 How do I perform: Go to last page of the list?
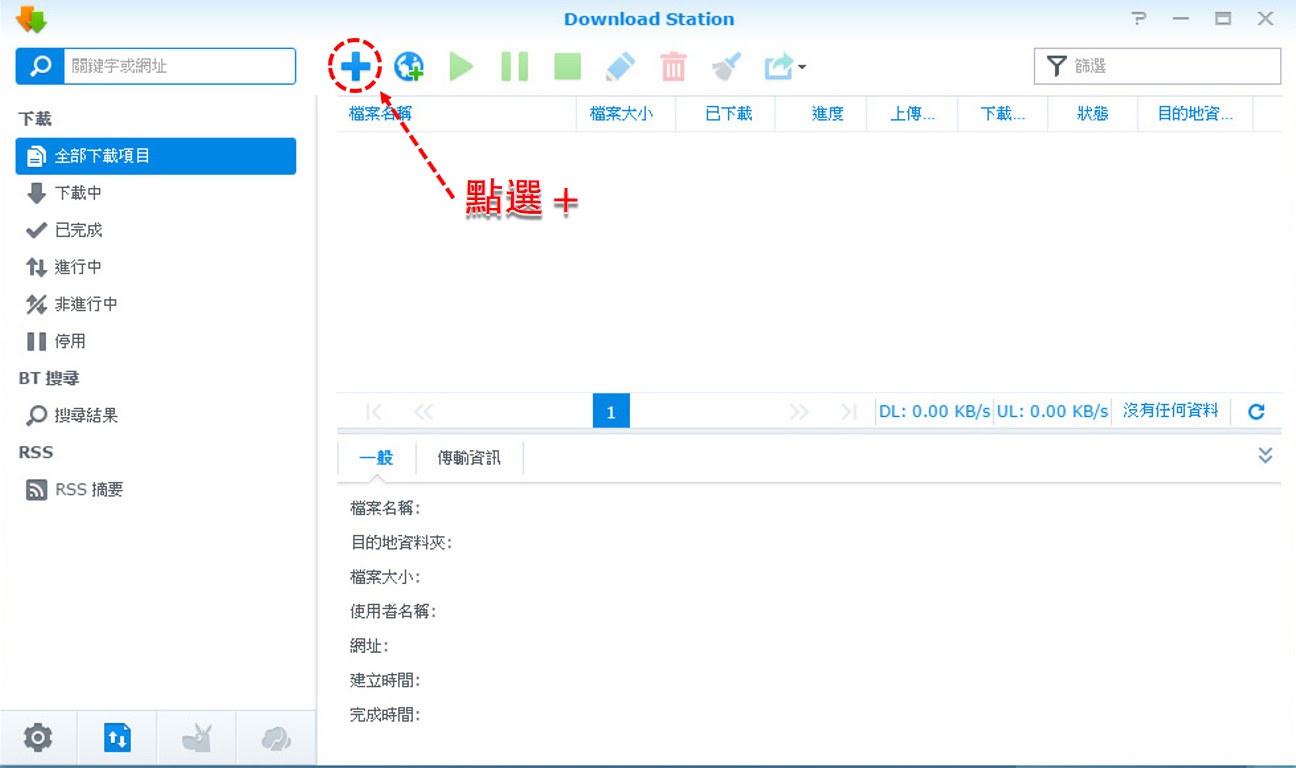849,412
